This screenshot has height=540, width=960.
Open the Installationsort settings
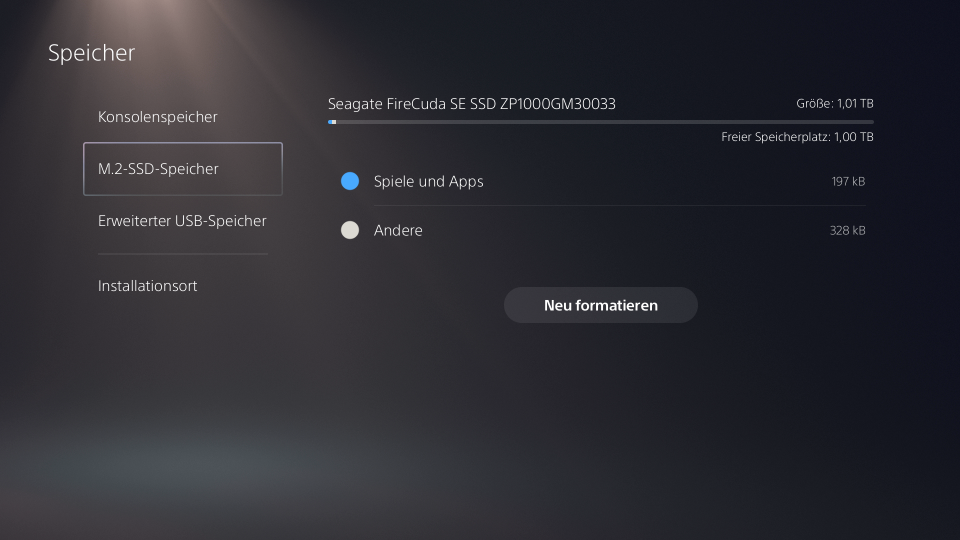pos(147,286)
